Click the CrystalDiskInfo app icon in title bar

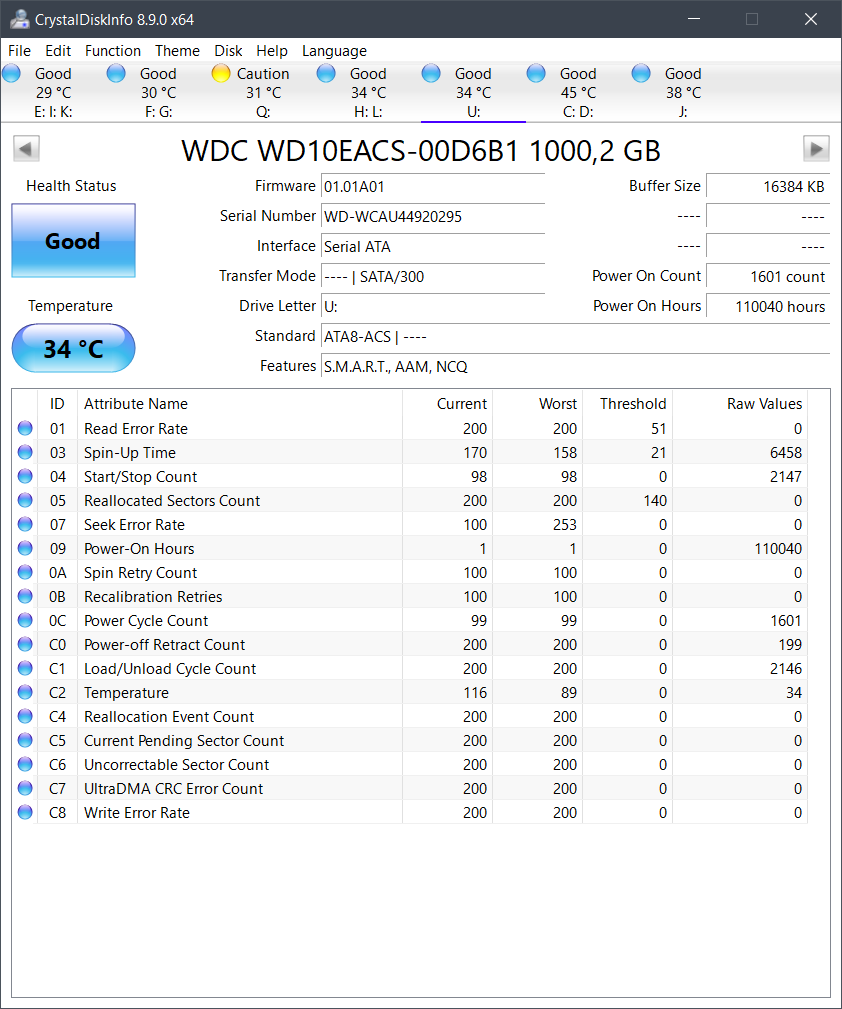tap(19, 19)
